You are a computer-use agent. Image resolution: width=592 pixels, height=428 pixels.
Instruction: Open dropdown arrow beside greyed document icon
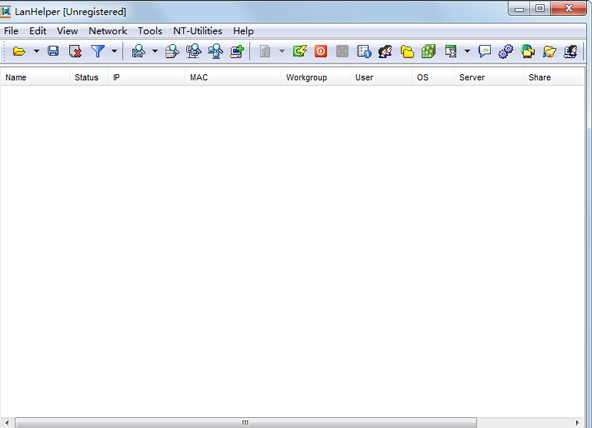[282, 51]
